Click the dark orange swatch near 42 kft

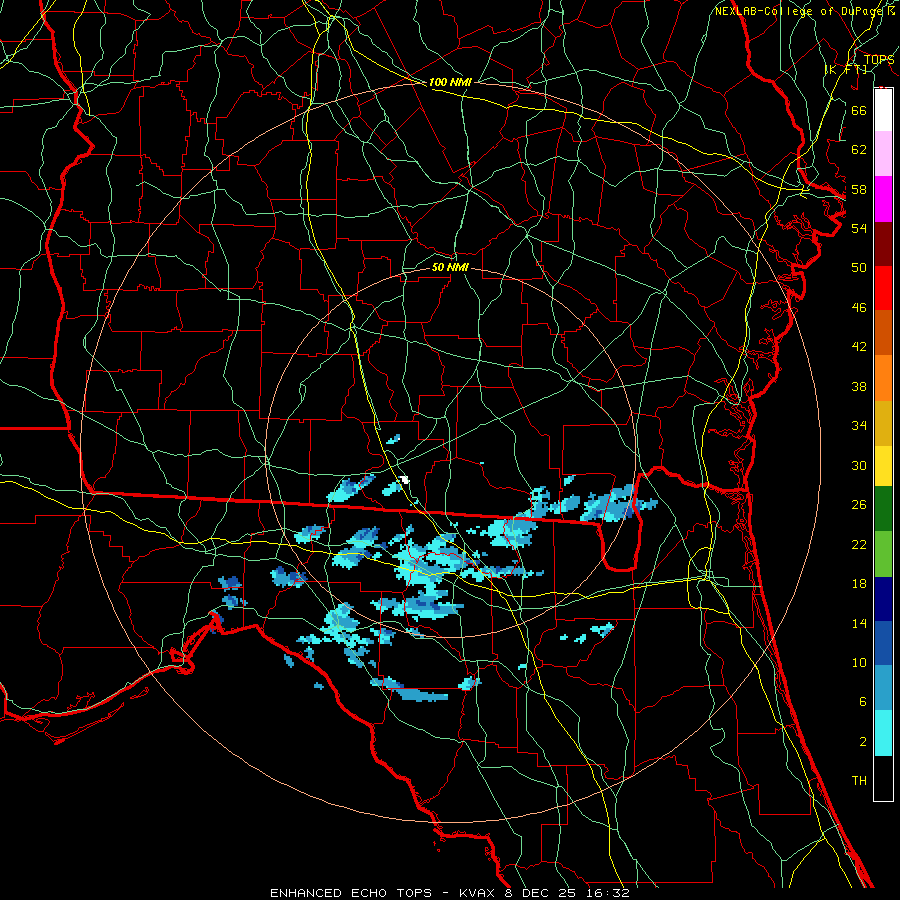(x=883, y=333)
